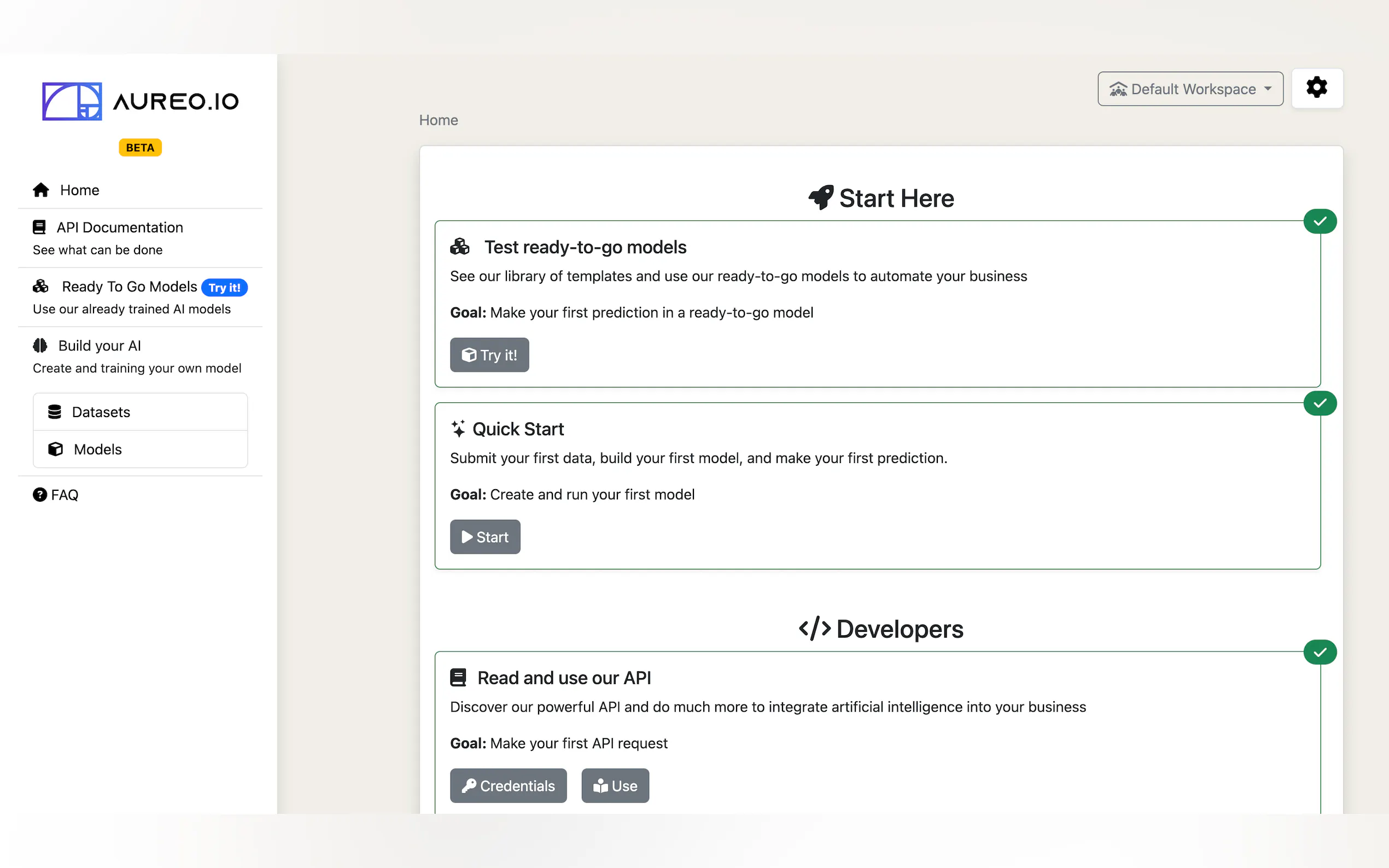
Task: Click the green checkmark on Test ready-to-go models
Action: click(1320, 221)
